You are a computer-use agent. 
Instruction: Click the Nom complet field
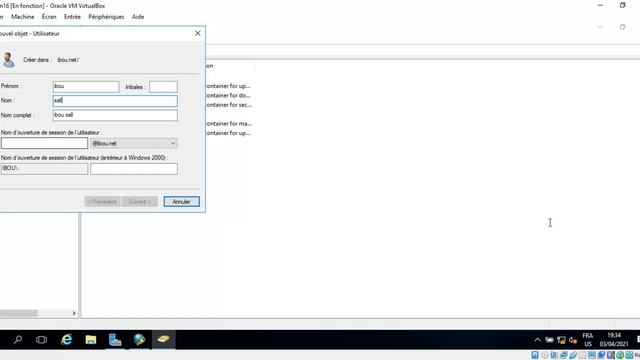115,115
